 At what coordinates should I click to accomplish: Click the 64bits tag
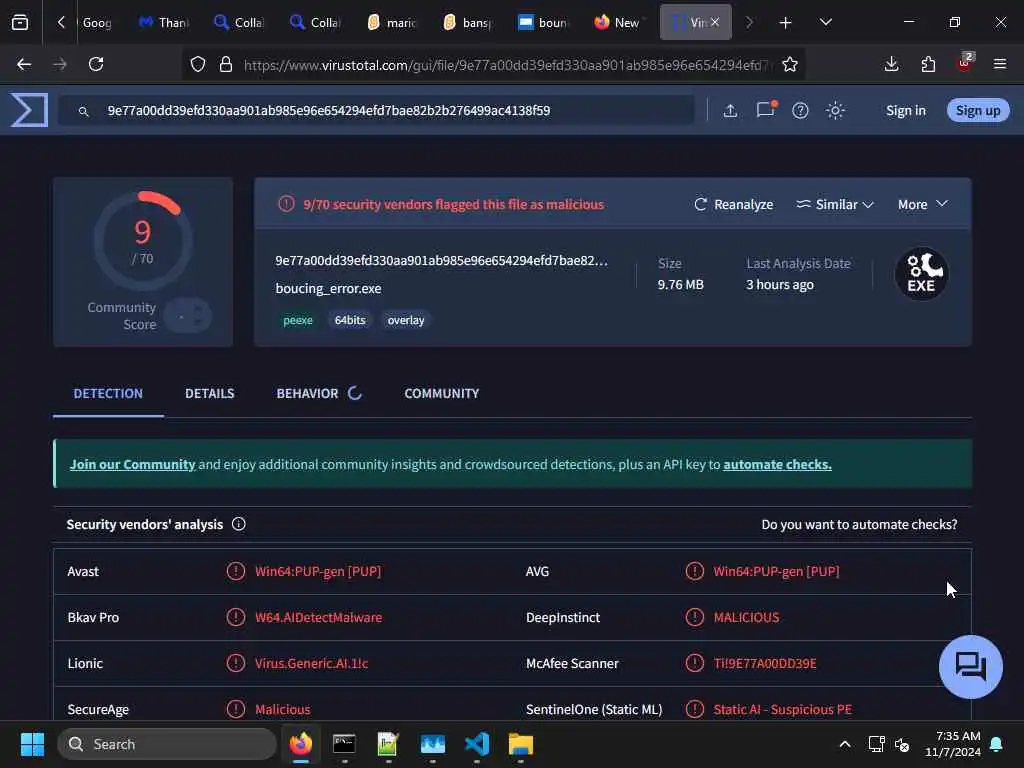click(x=350, y=320)
